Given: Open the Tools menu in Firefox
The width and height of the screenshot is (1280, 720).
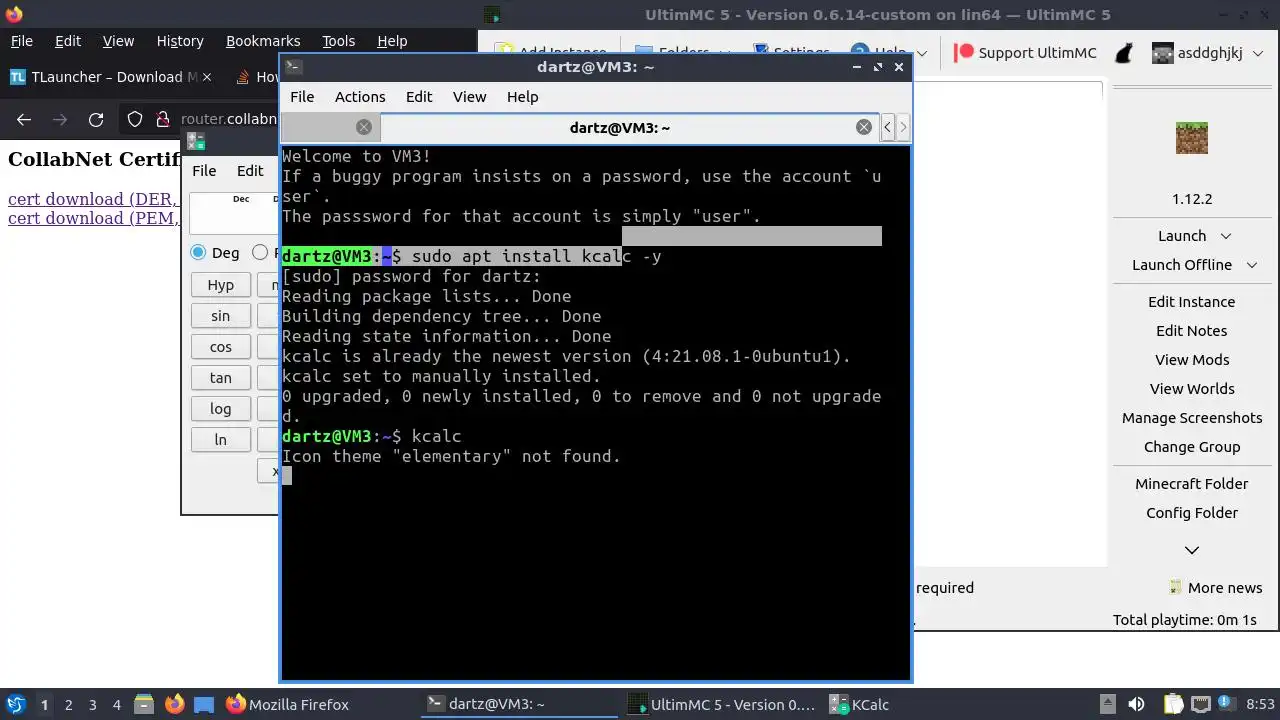Looking at the screenshot, I should (x=339, y=41).
